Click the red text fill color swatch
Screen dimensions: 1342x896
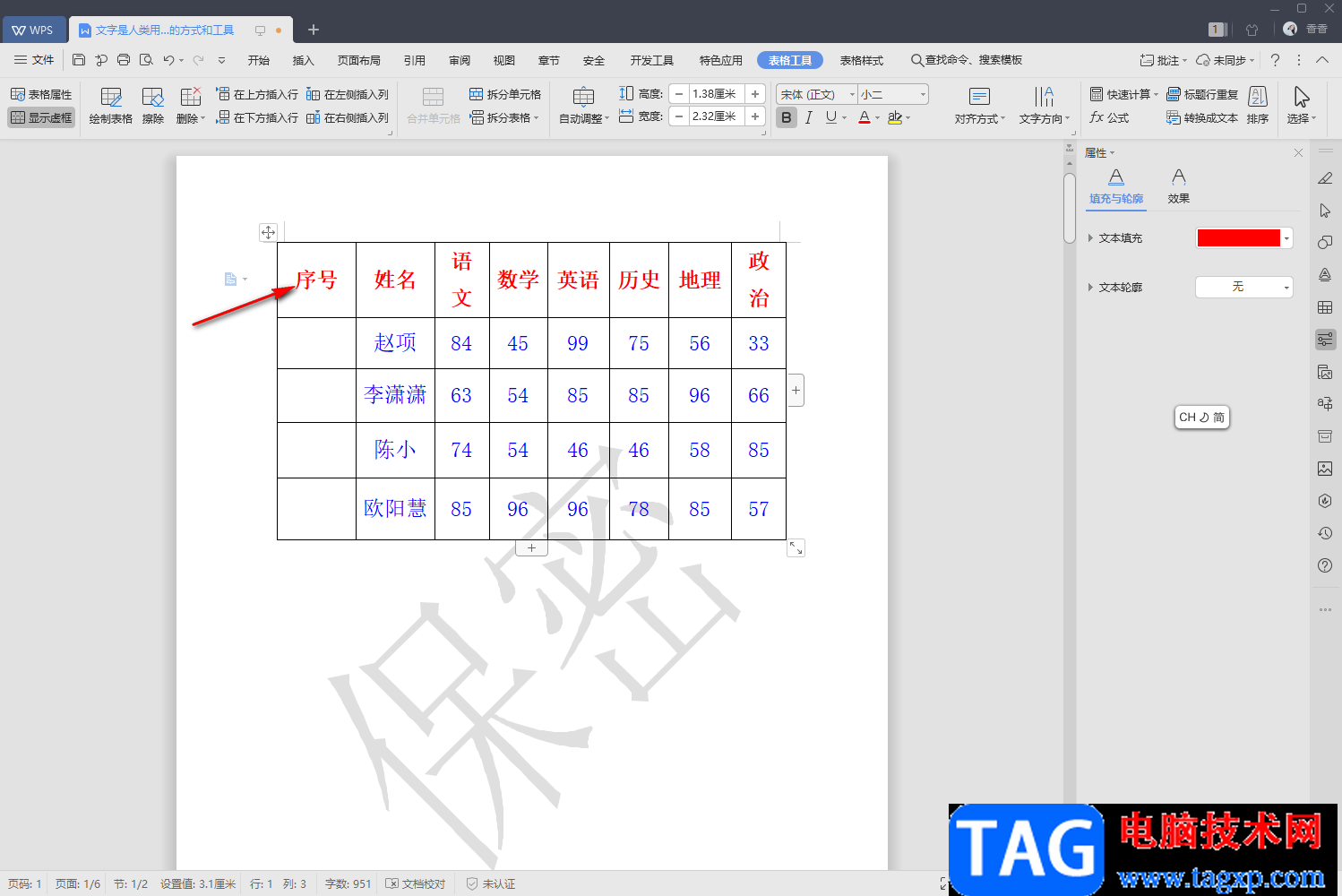click(x=1239, y=237)
